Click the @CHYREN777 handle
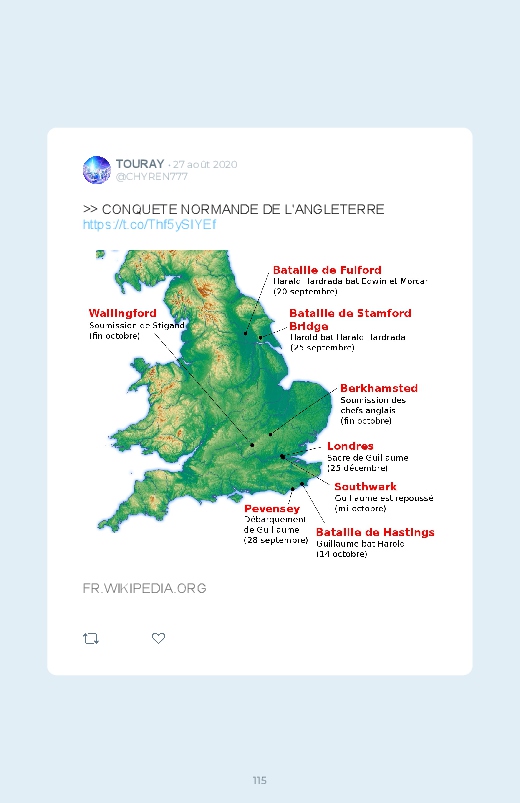The width and height of the screenshot is (520, 803). (x=152, y=177)
